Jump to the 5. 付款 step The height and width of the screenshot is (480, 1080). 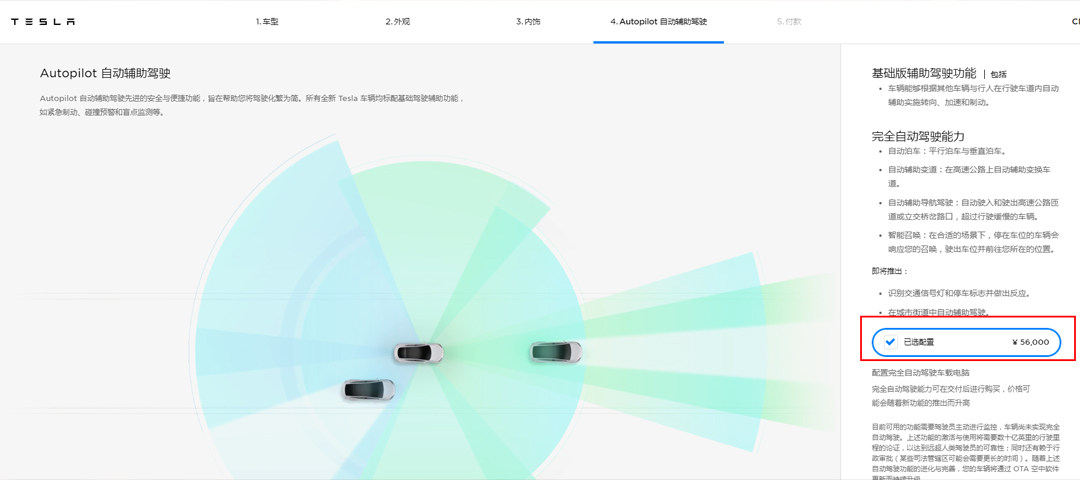788,21
